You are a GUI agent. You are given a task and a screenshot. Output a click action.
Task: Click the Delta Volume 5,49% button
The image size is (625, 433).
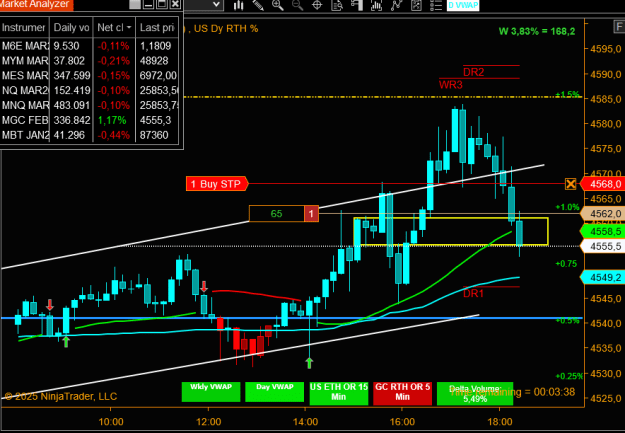pyautogui.click(x=475, y=394)
